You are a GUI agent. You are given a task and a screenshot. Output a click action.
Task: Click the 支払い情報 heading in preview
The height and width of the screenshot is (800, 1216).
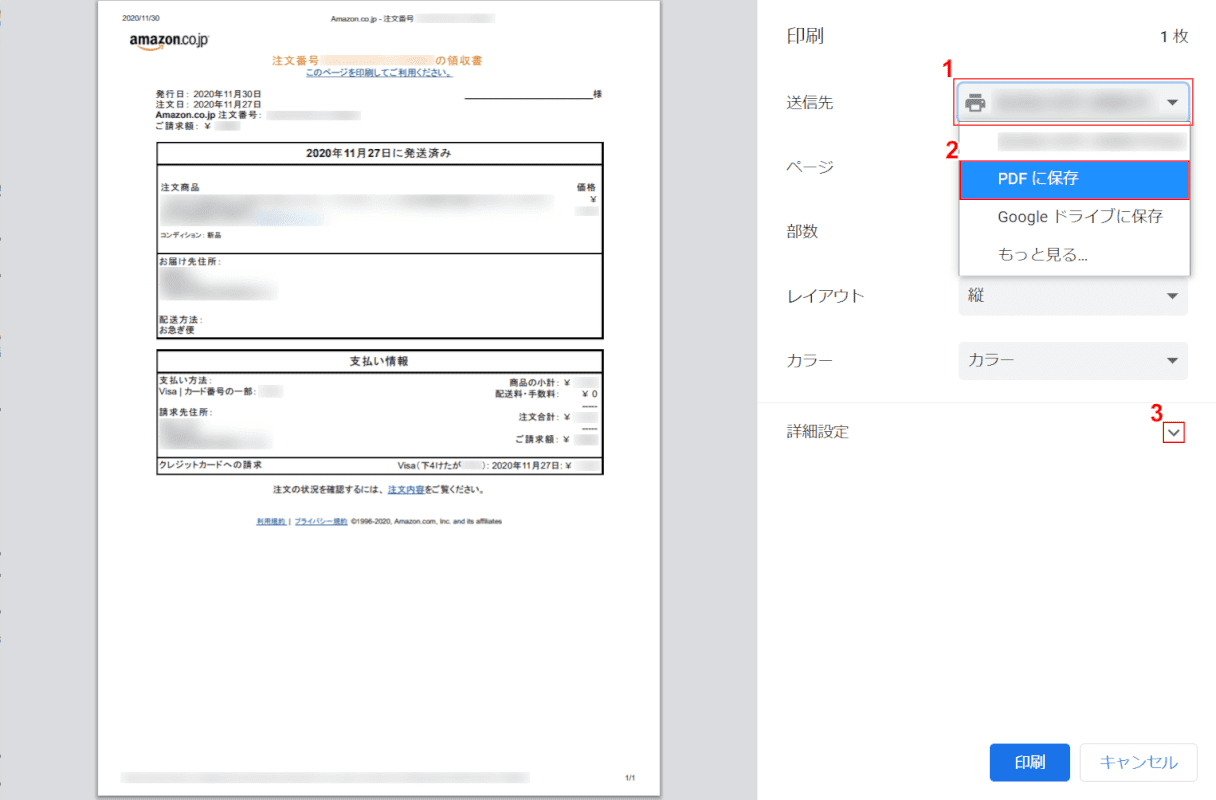(379, 361)
